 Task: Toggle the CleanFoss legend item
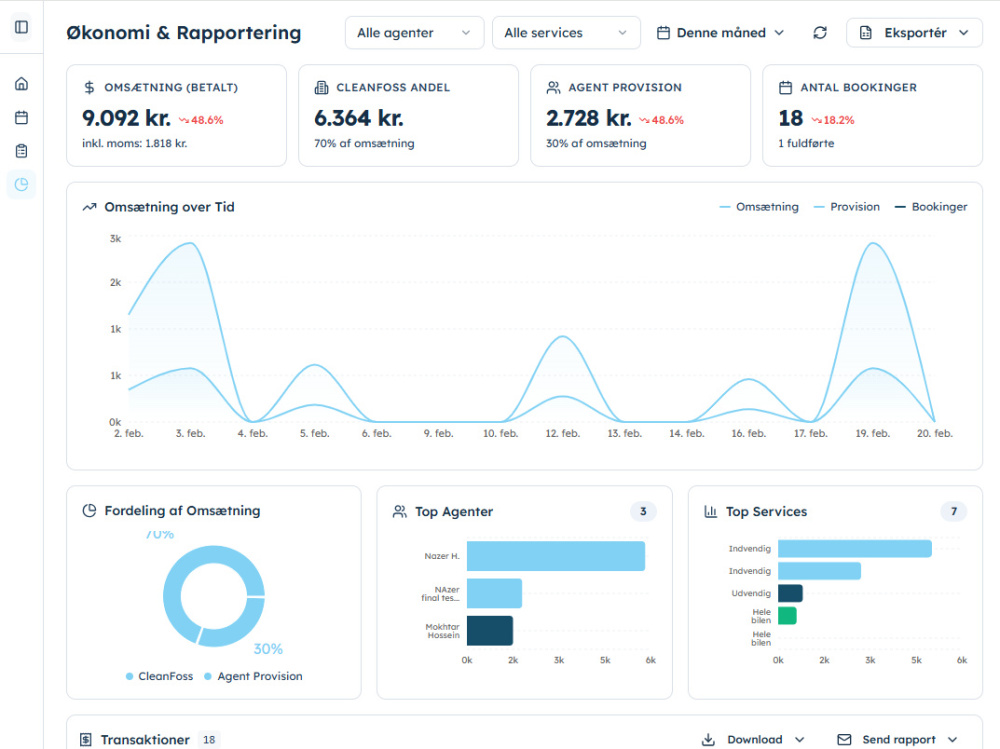pos(159,676)
